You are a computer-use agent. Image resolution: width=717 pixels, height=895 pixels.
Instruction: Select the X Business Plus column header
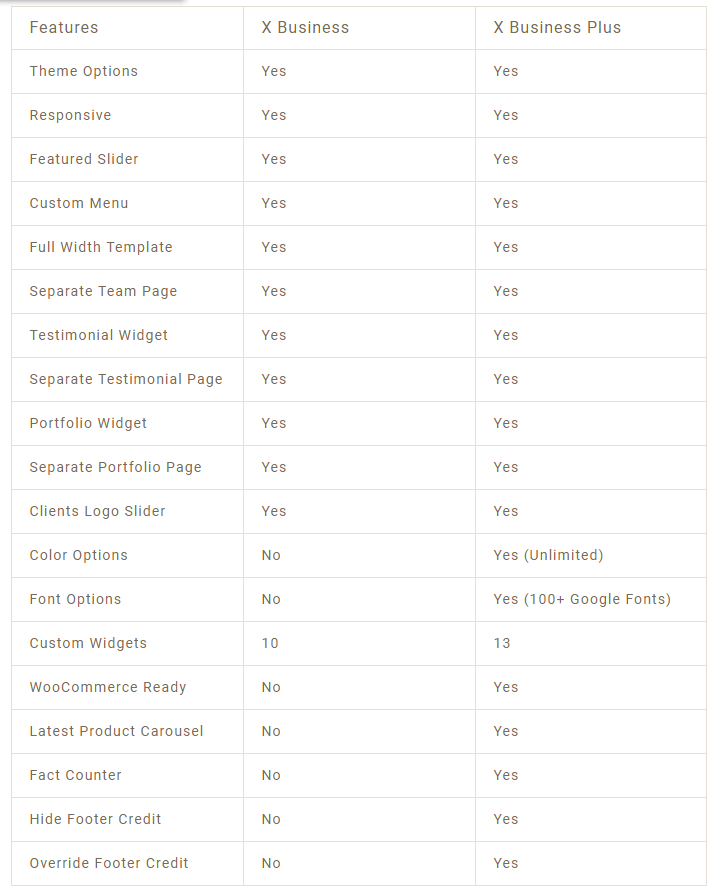tap(557, 28)
